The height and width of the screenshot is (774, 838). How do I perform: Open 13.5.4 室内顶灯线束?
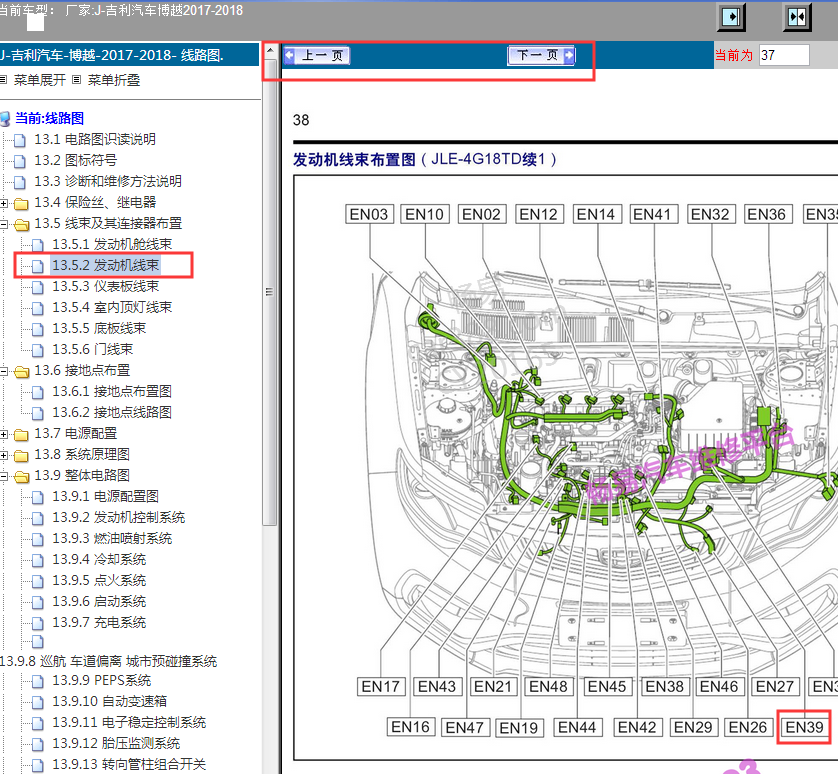point(112,307)
